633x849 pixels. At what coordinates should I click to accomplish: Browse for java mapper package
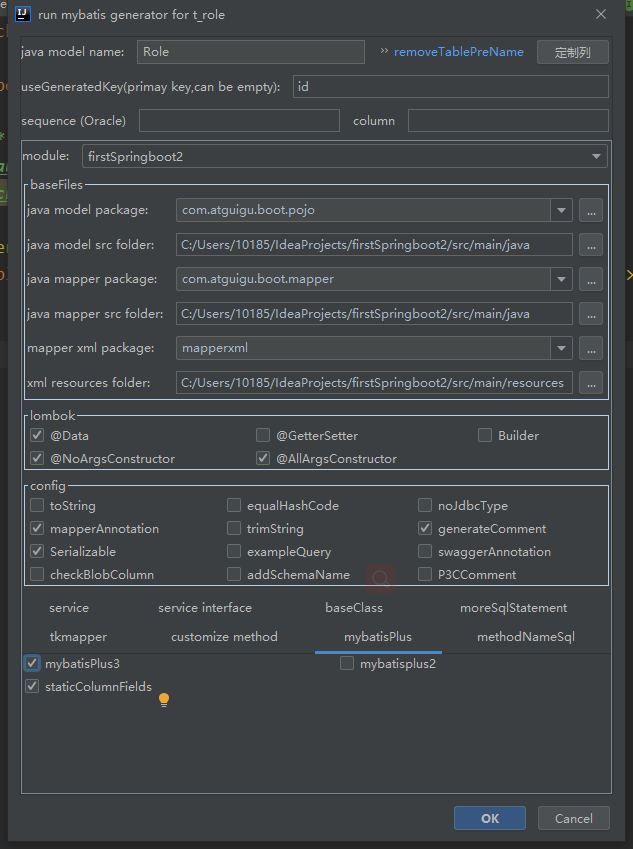591,280
